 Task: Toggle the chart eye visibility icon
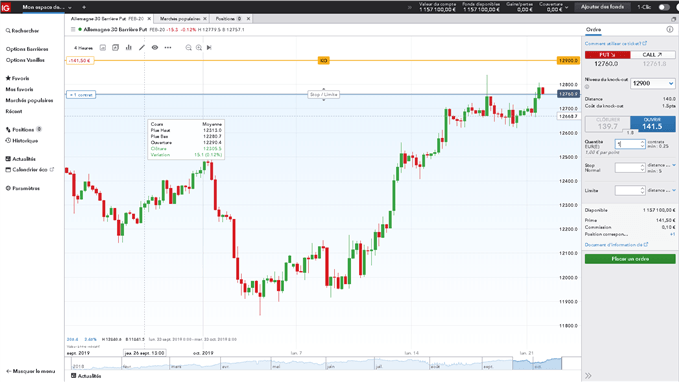[155, 48]
